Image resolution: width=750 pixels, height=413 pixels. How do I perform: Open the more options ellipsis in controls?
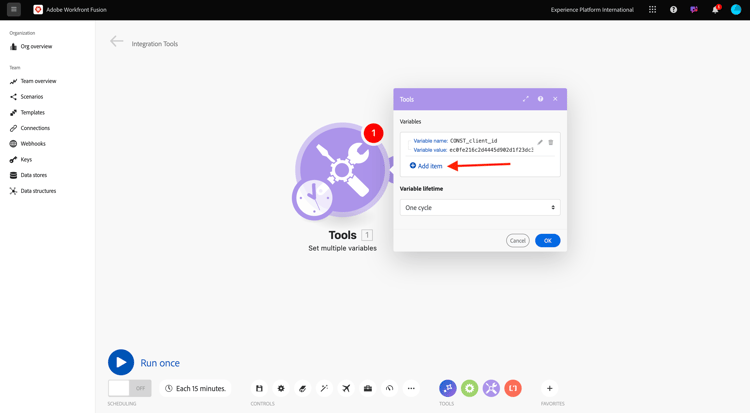coord(411,389)
